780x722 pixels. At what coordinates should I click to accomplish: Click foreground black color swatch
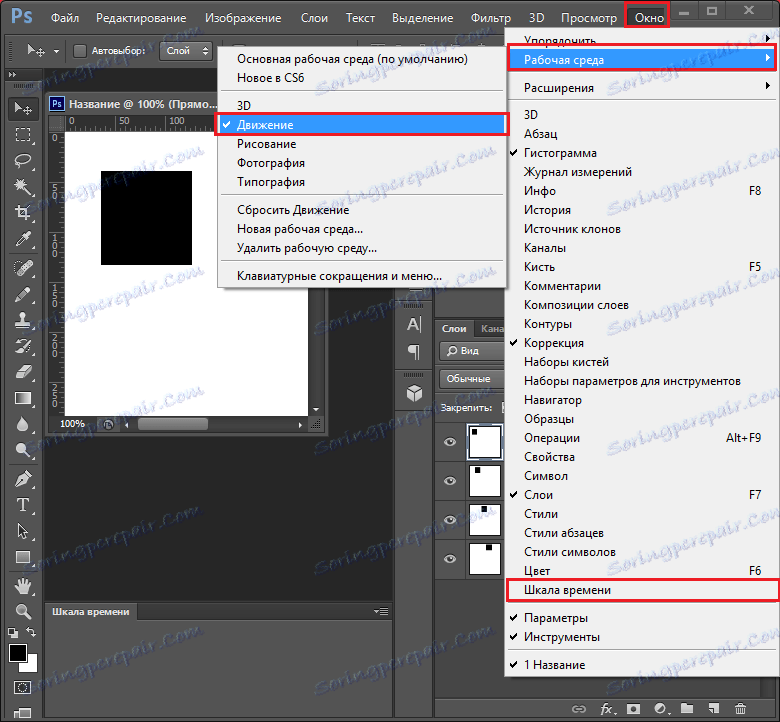pos(17,653)
